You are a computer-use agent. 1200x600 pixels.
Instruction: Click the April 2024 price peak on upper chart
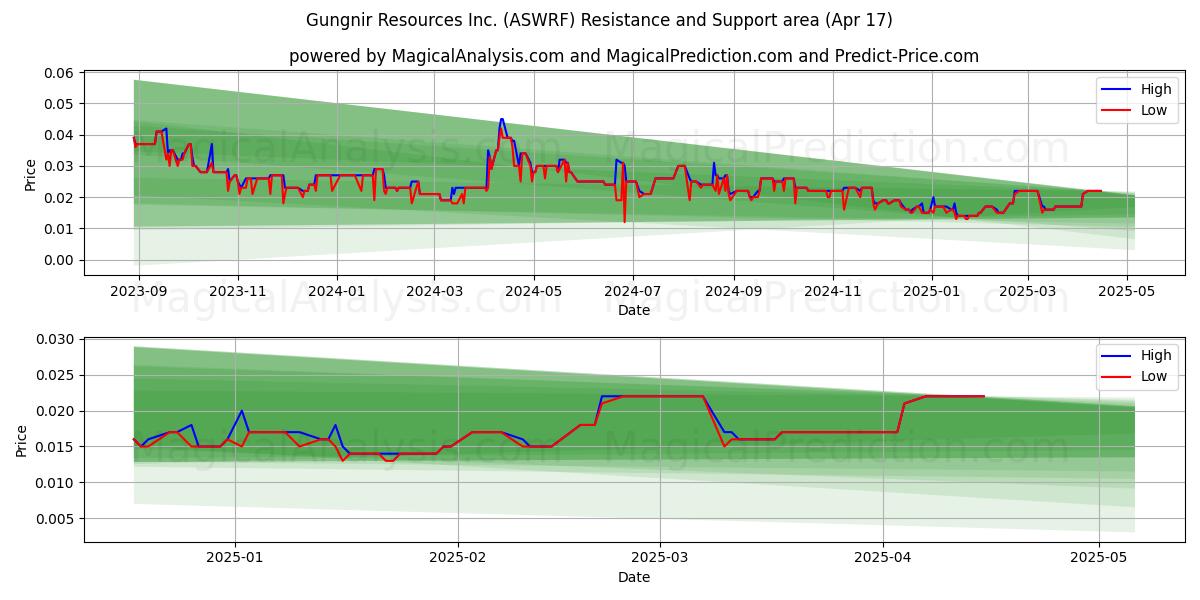click(x=501, y=120)
